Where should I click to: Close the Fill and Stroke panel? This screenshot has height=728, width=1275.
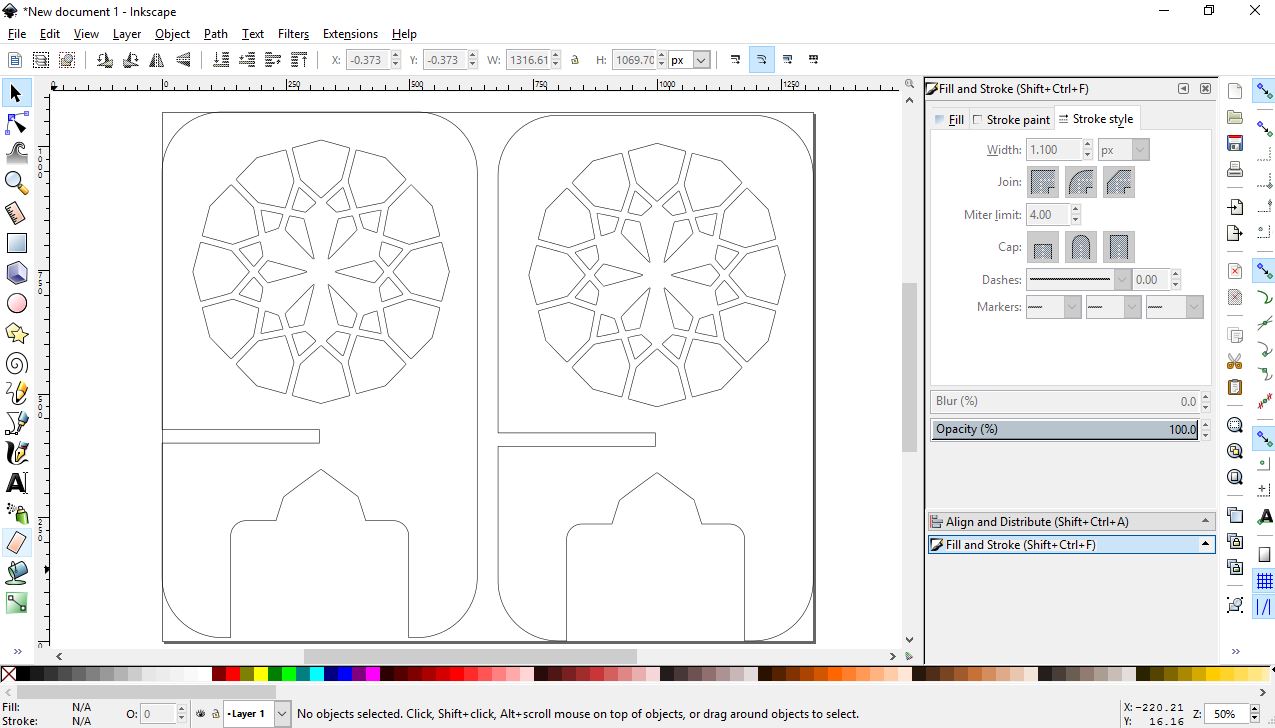(x=1205, y=88)
